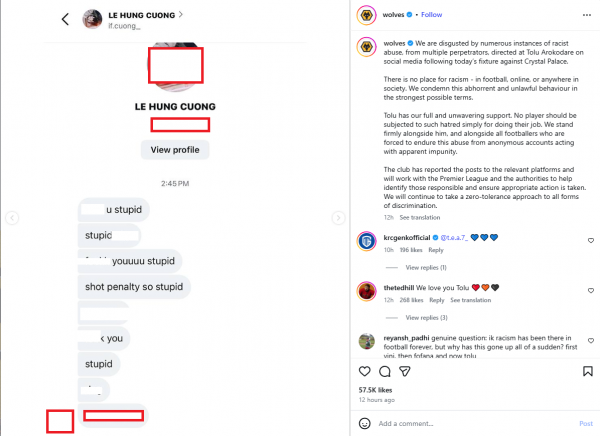Open krcgenkofficial's profile picture
The width and height of the screenshot is (600, 436).
pyautogui.click(x=365, y=241)
